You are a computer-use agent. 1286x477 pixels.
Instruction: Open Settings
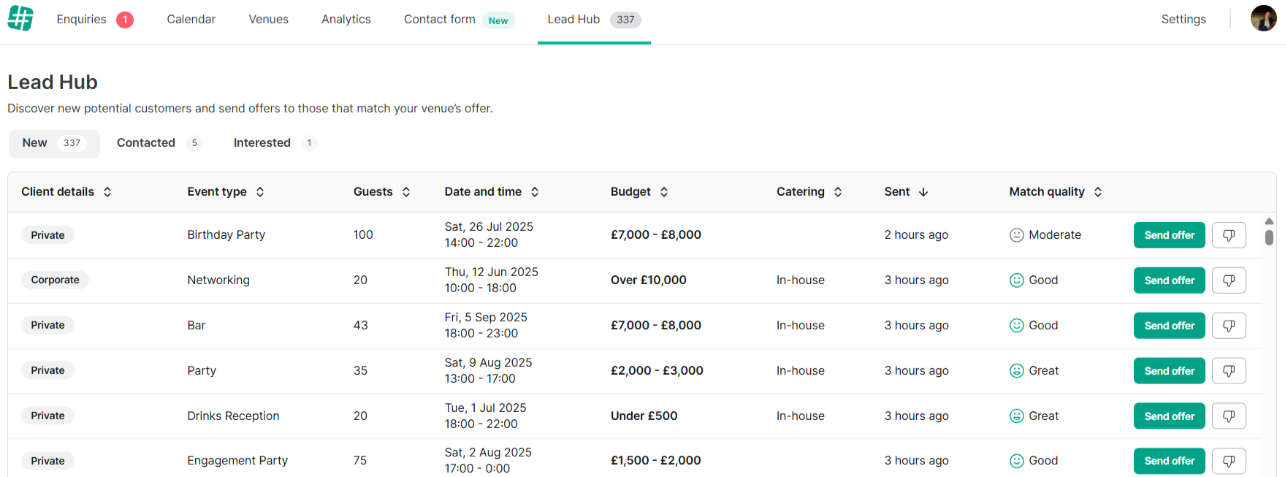[x=1183, y=19]
